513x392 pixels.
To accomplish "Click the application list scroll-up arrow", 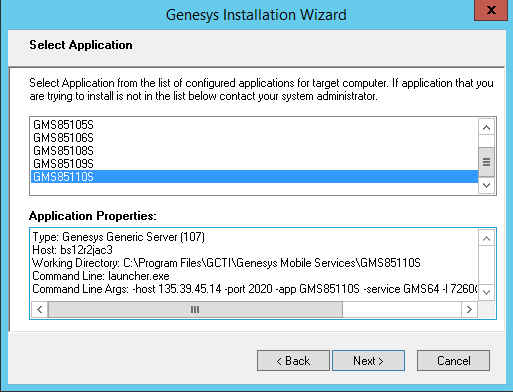I will [486, 127].
